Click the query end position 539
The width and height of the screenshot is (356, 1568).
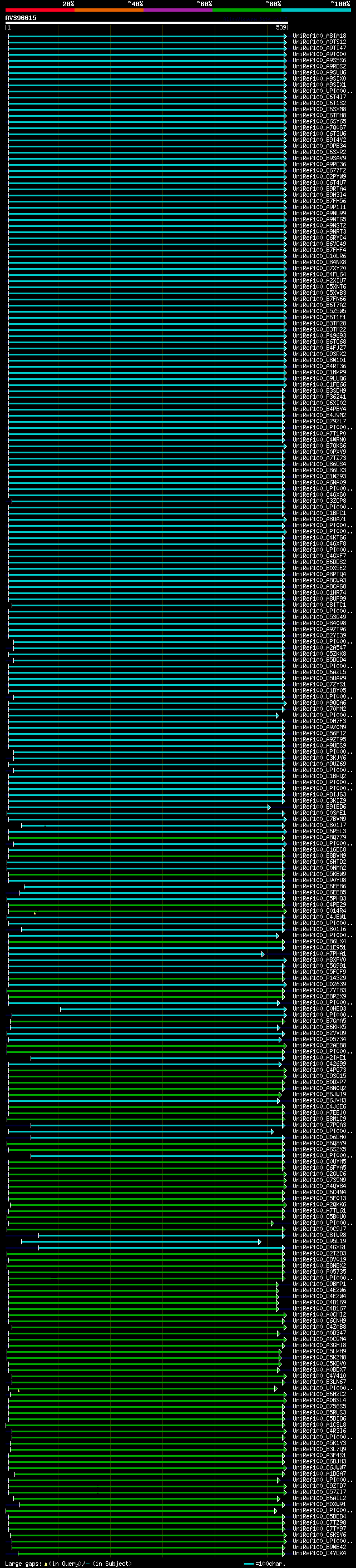pos(280,27)
